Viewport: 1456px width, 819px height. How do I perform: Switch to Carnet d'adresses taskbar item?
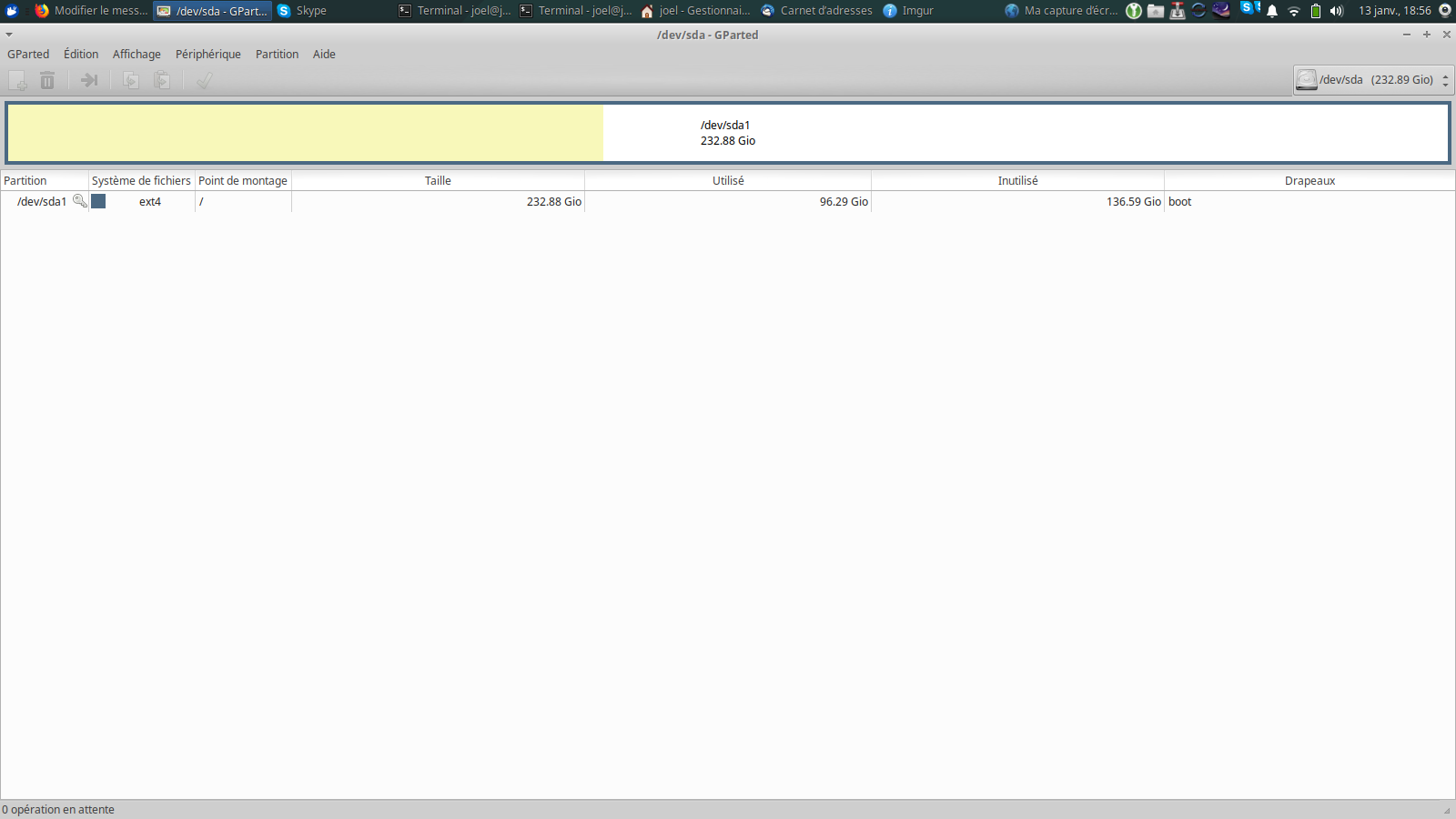click(x=818, y=11)
